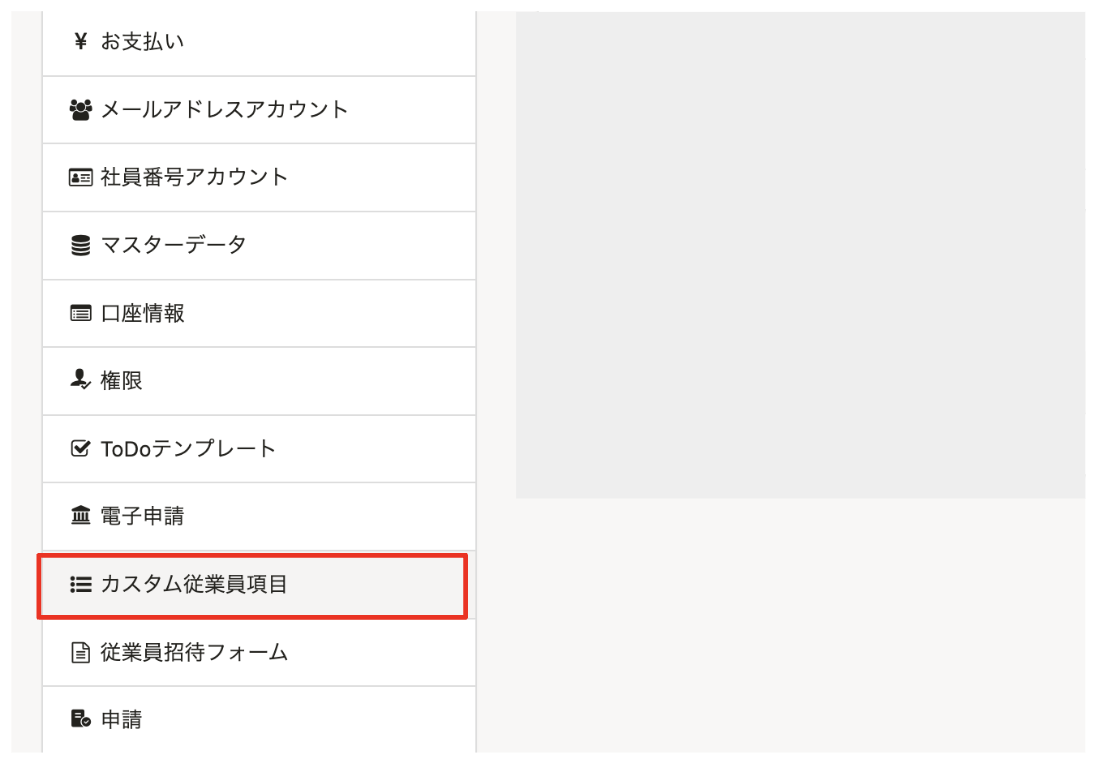1104x762 pixels.
Task: Open the 権限 settings entry
Action: click(x=121, y=381)
